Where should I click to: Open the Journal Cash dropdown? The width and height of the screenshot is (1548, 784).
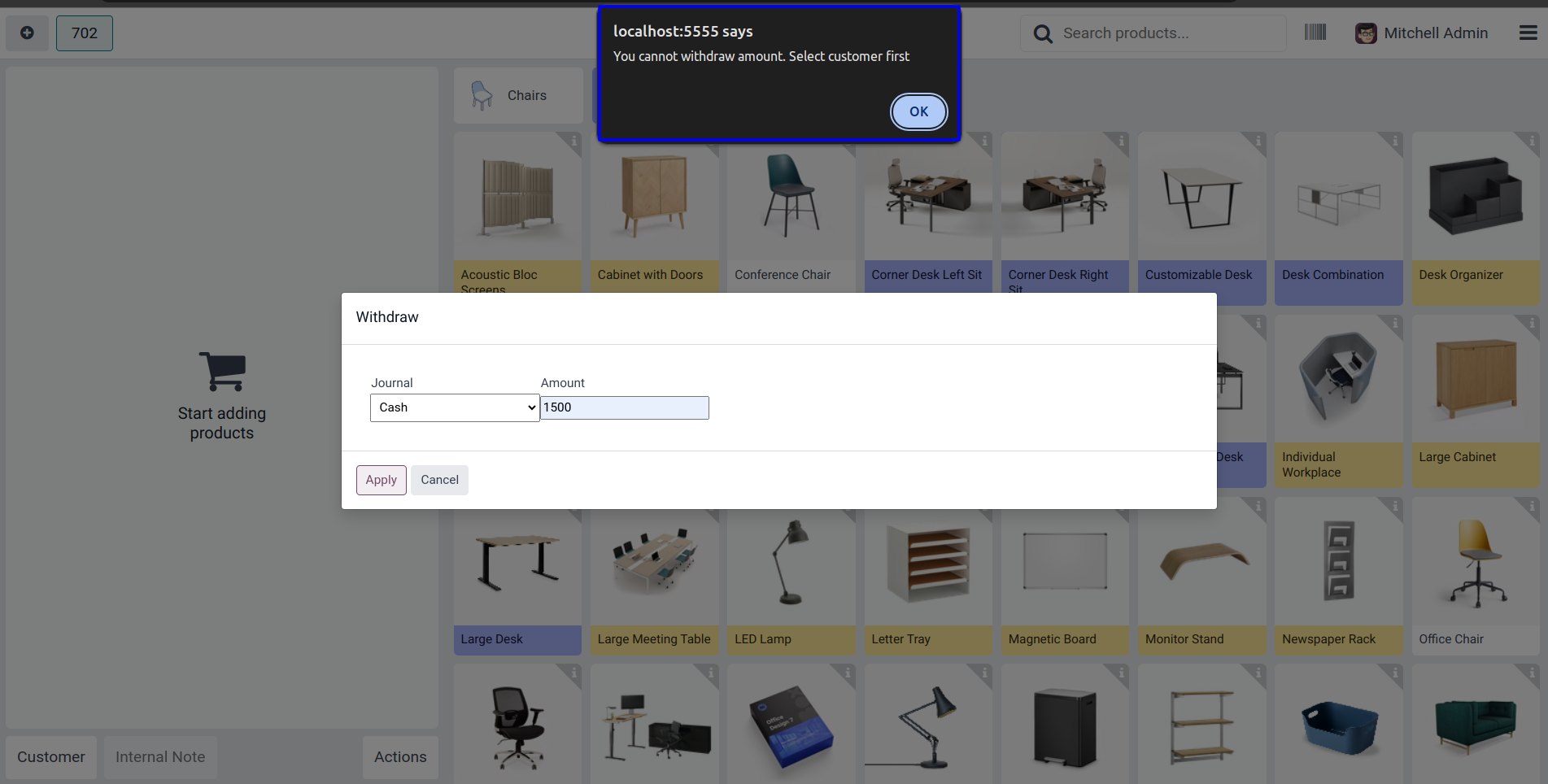coord(454,407)
